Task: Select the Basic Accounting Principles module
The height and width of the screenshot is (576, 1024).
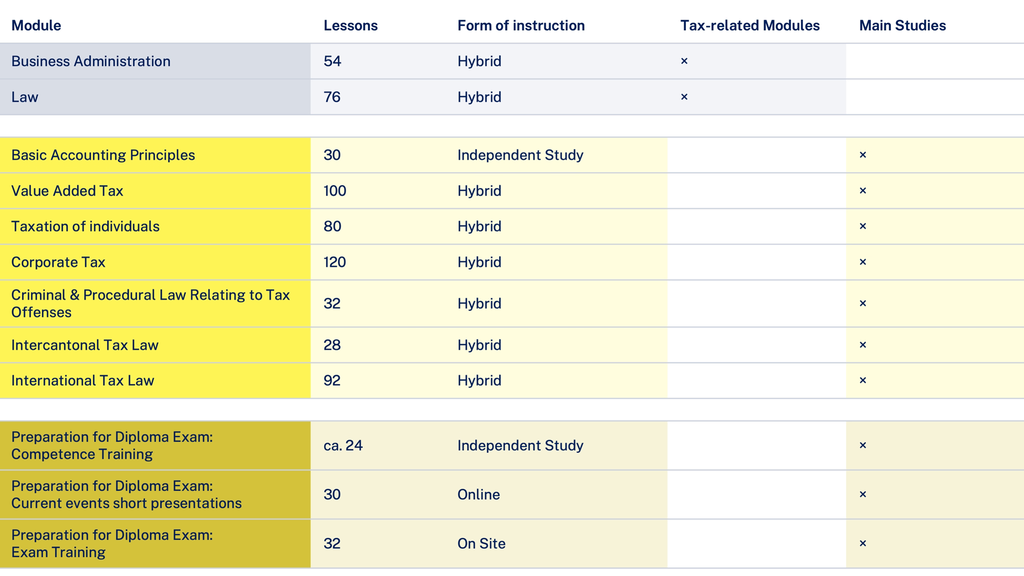Action: click(x=103, y=155)
